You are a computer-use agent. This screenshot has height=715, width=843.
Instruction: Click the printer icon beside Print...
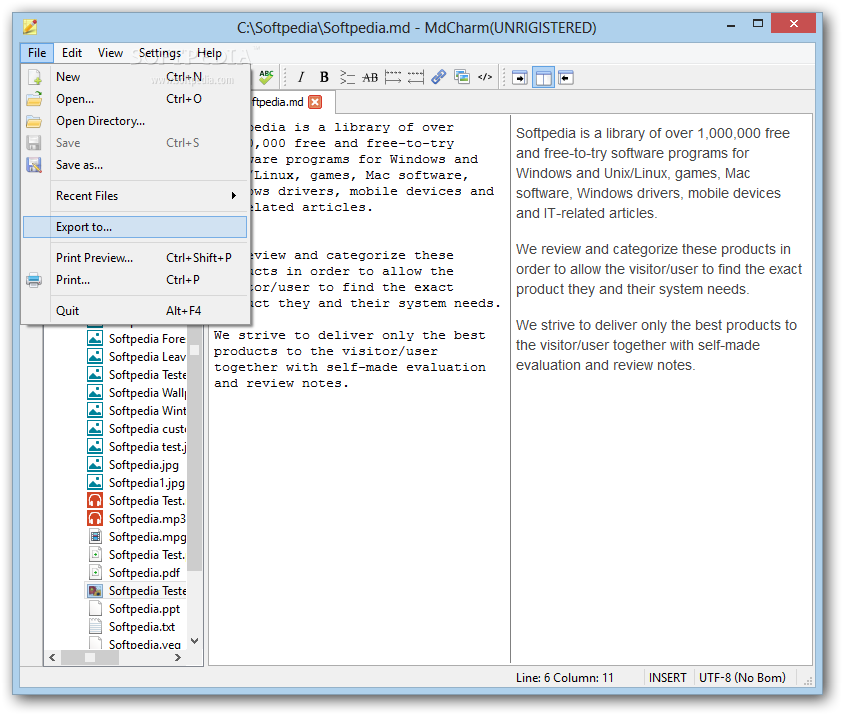(x=34, y=280)
